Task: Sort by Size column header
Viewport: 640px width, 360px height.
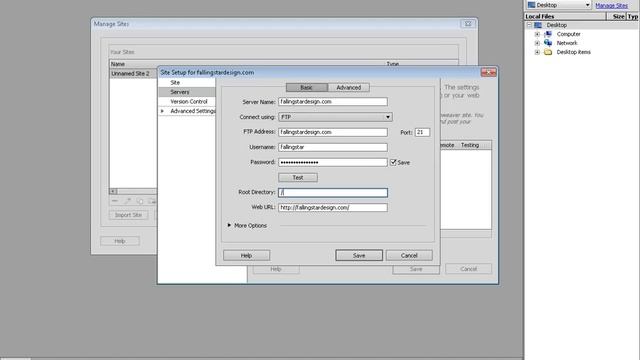Action: tap(617, 16)
